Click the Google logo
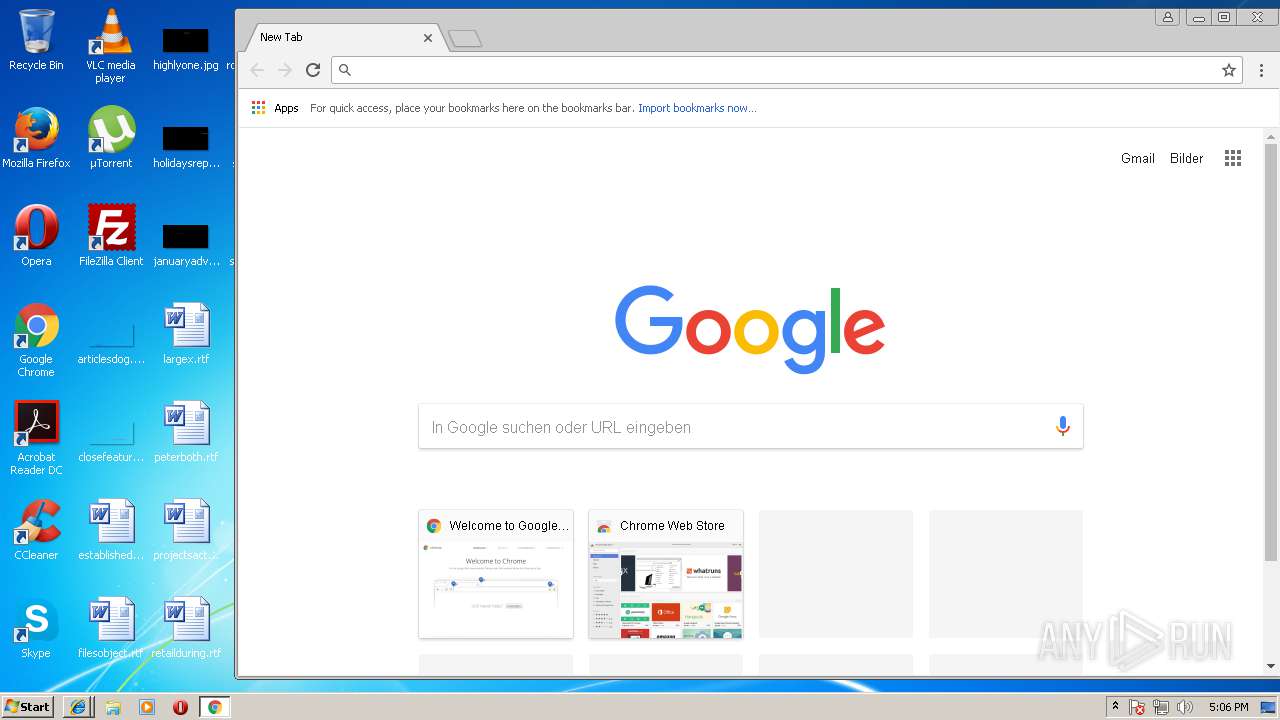1280x720 pixels. [x=750, y=329]
